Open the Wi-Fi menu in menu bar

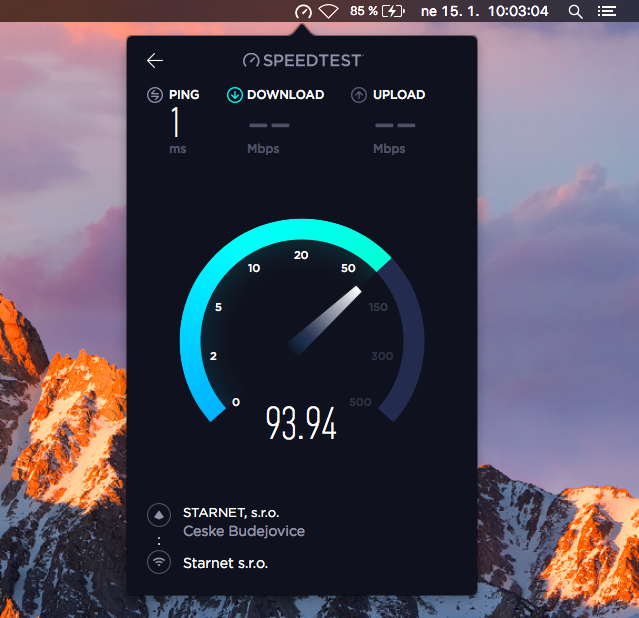tap(328, 11)
